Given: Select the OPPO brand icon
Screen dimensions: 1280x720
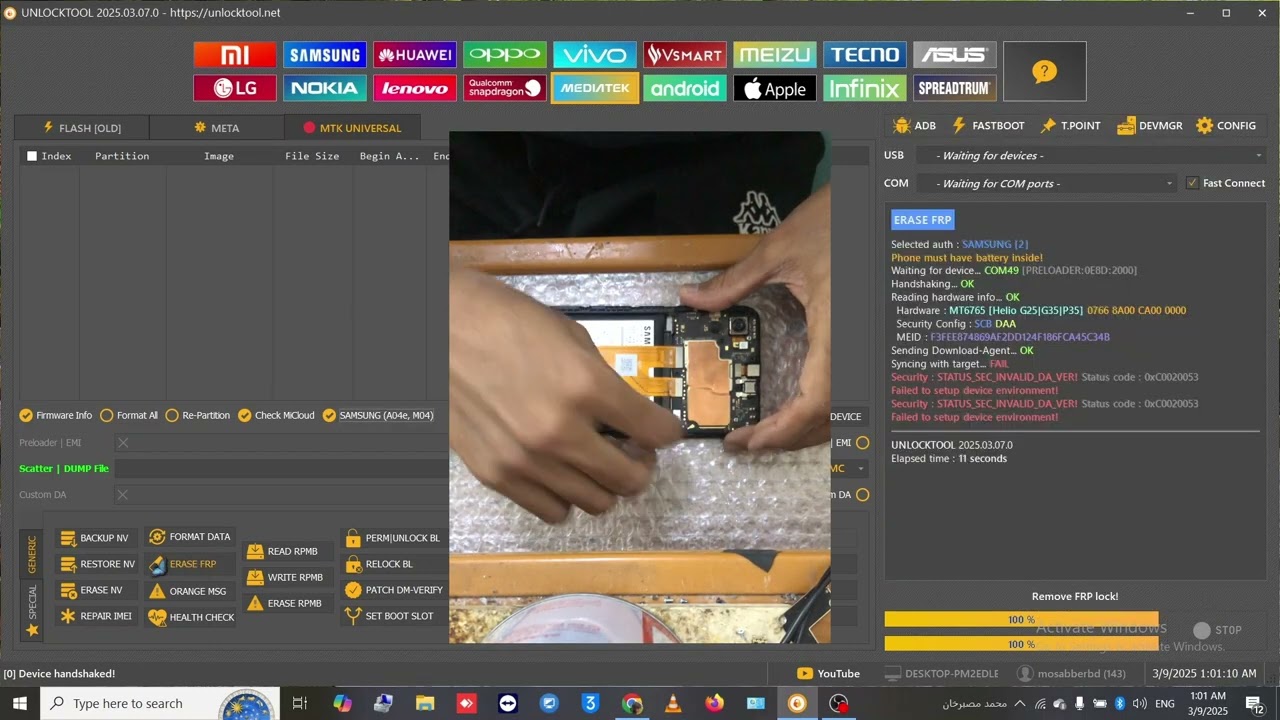Looking at the screenshot, I should [x=505, y=55].
